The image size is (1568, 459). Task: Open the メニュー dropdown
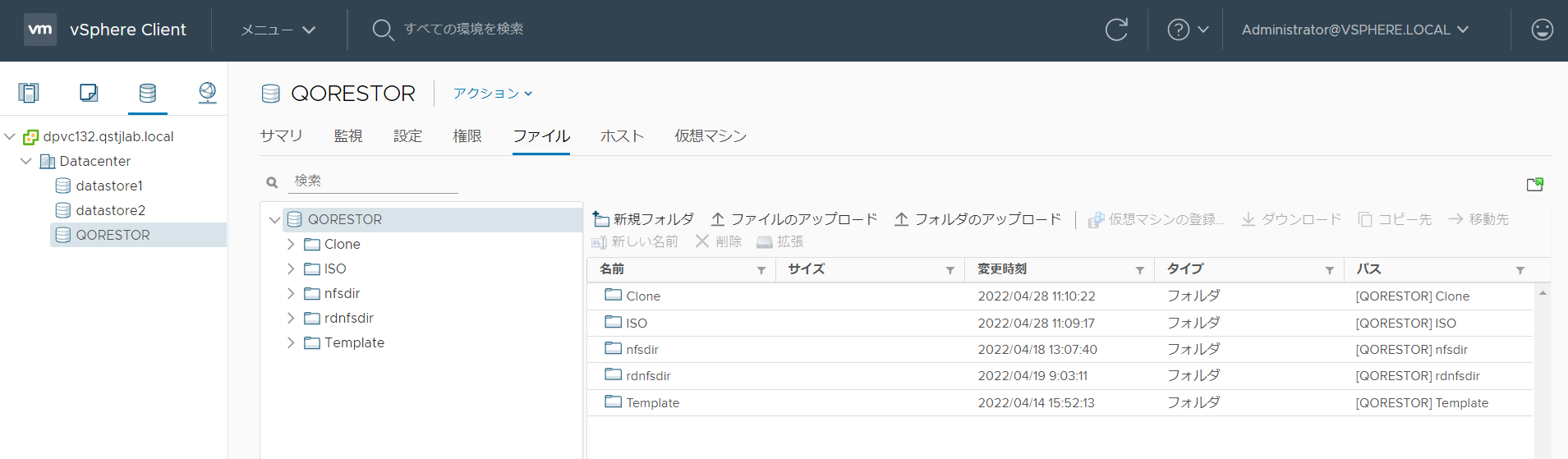point(278,30)
